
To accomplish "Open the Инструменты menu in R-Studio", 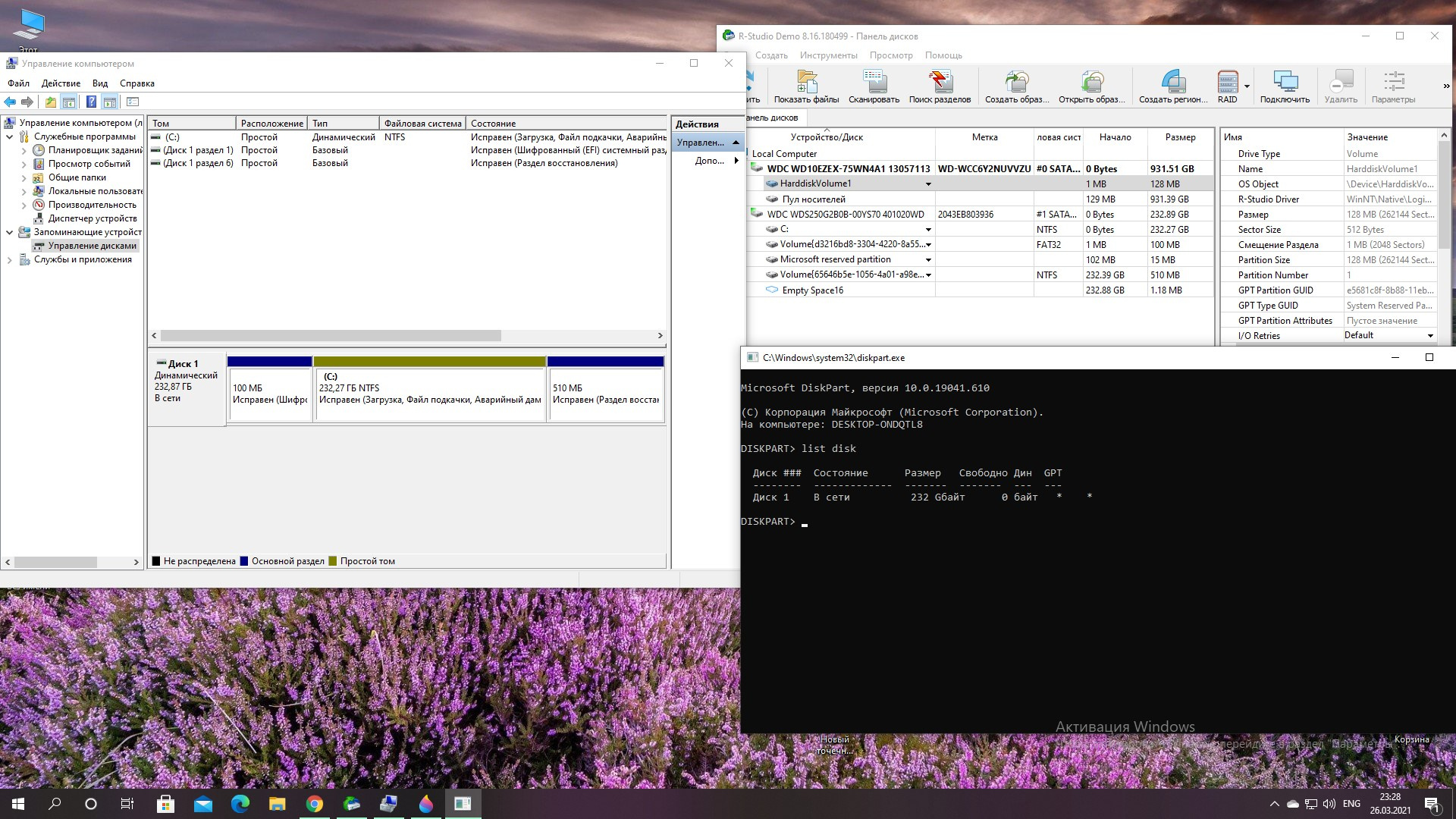I will click(828, 55).
